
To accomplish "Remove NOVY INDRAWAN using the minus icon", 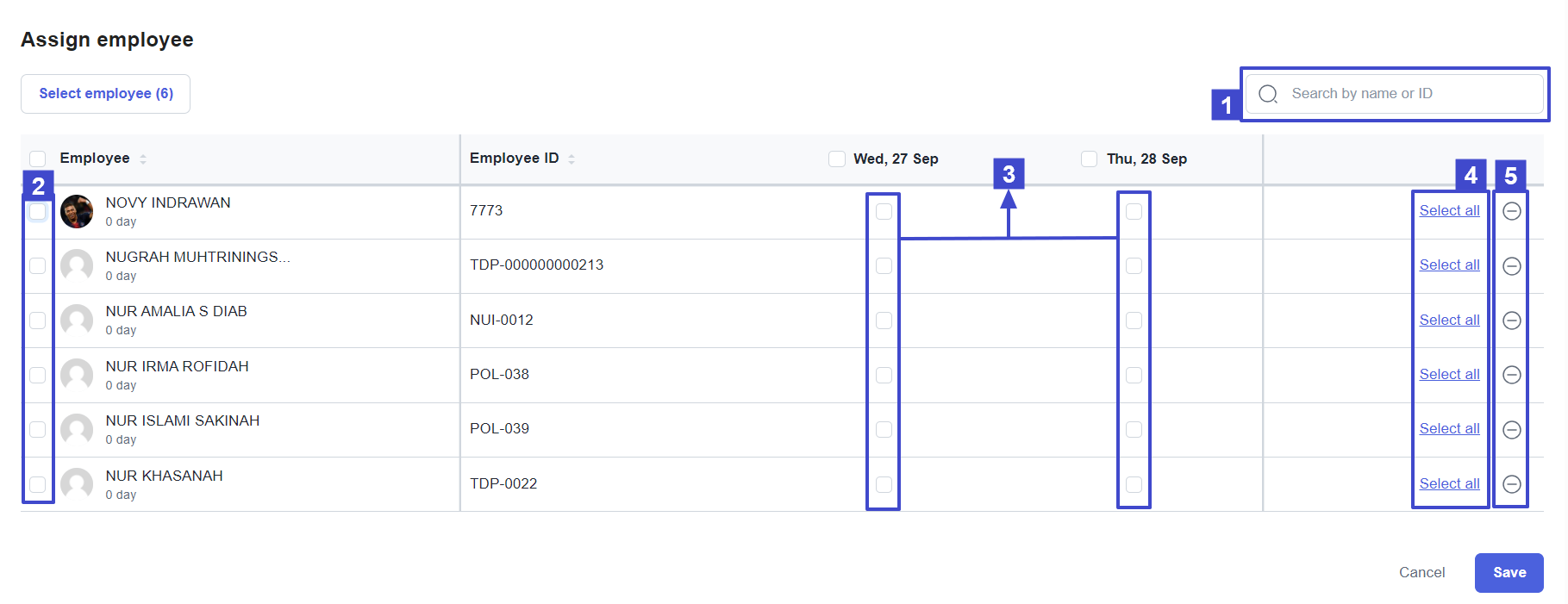I will [1511, 211].
